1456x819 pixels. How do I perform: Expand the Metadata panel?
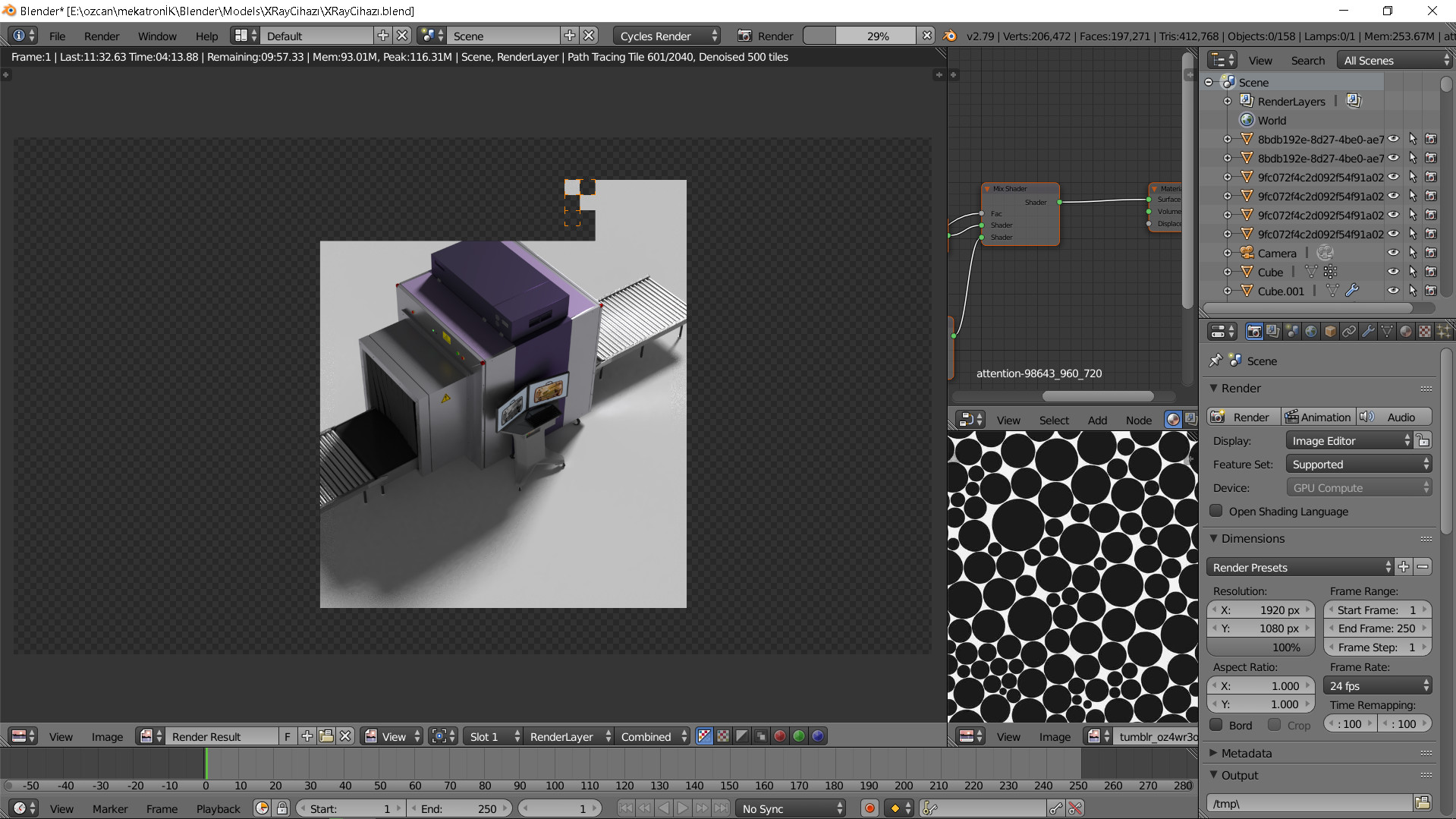click(1246, 753)
